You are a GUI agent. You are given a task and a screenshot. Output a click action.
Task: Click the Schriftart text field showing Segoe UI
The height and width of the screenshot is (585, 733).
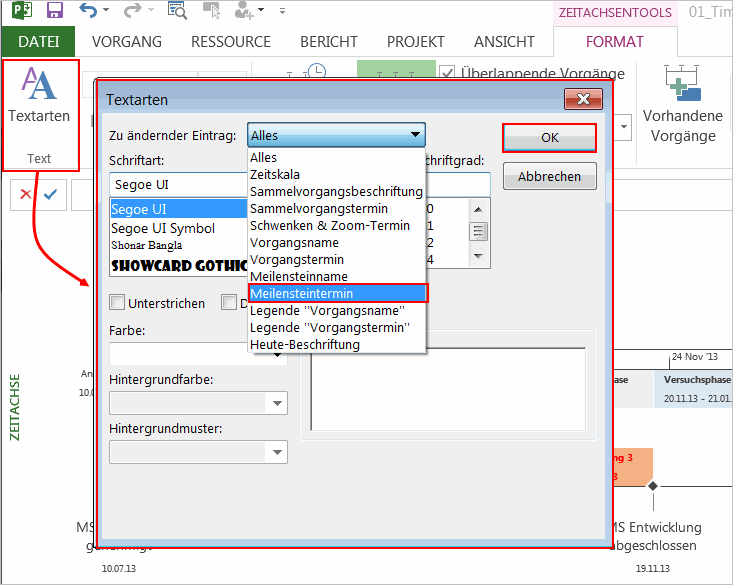(x=178, y=185)
